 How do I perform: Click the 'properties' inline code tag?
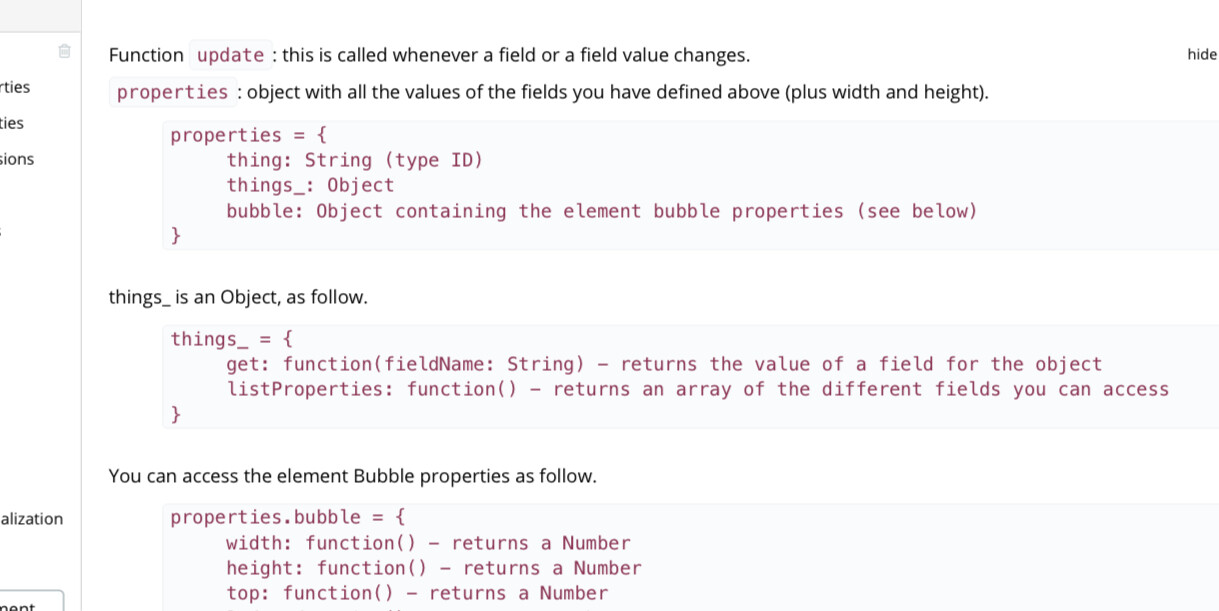(x=173, y=92)
